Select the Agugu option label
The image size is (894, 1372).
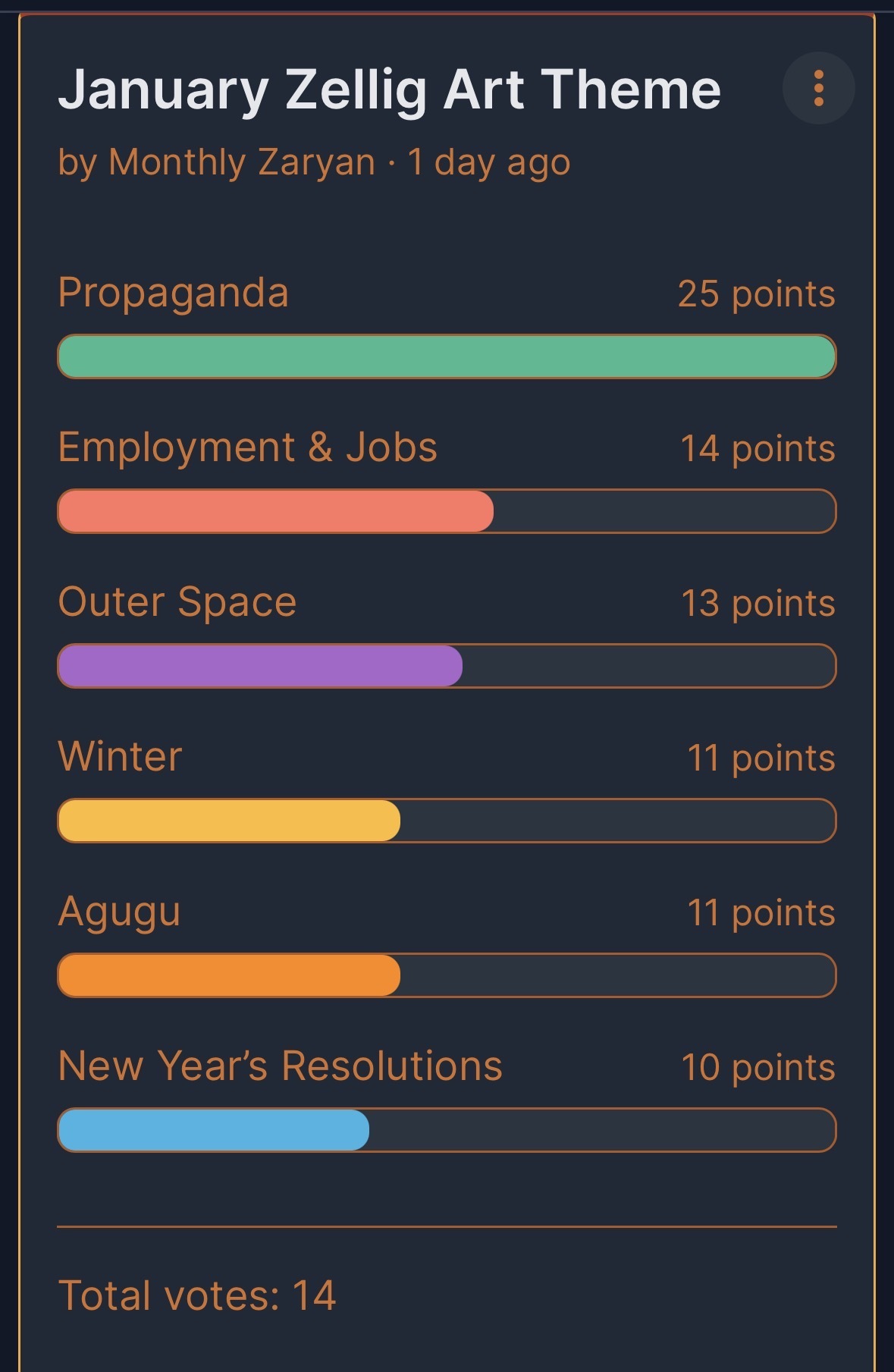(x=120, y=912)
